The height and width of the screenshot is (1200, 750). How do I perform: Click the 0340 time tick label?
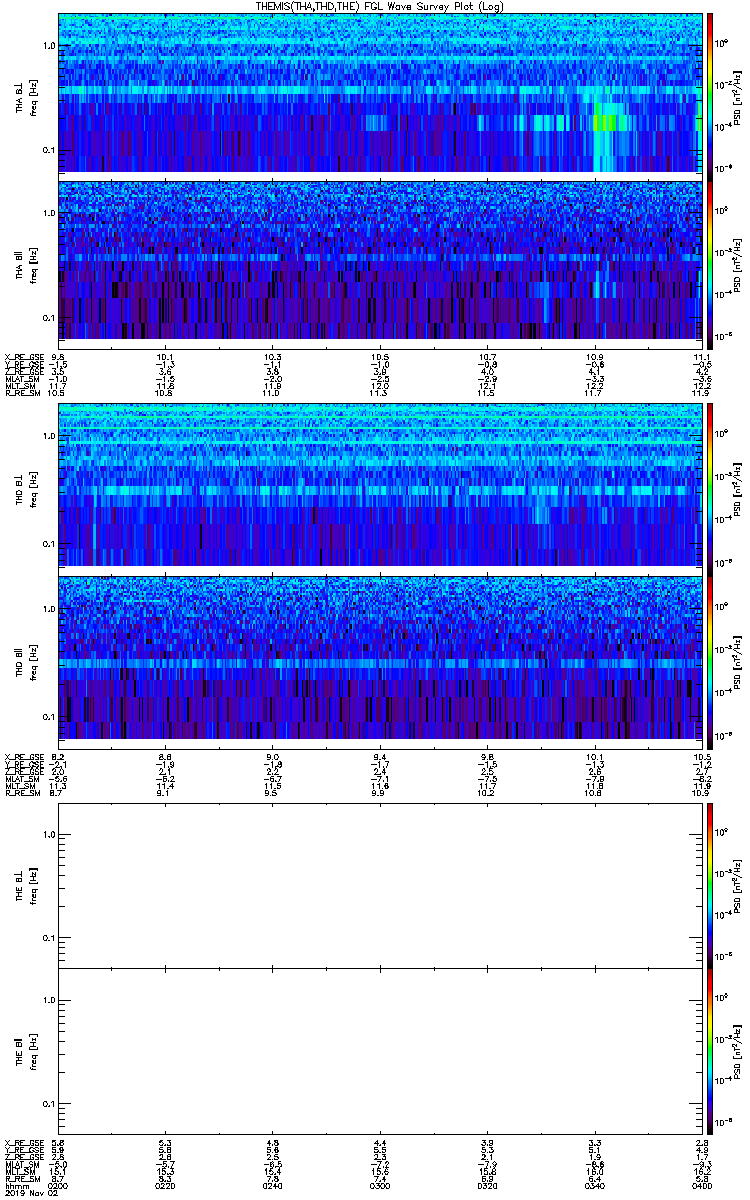pyautogui.click(x=595, y=1186)
